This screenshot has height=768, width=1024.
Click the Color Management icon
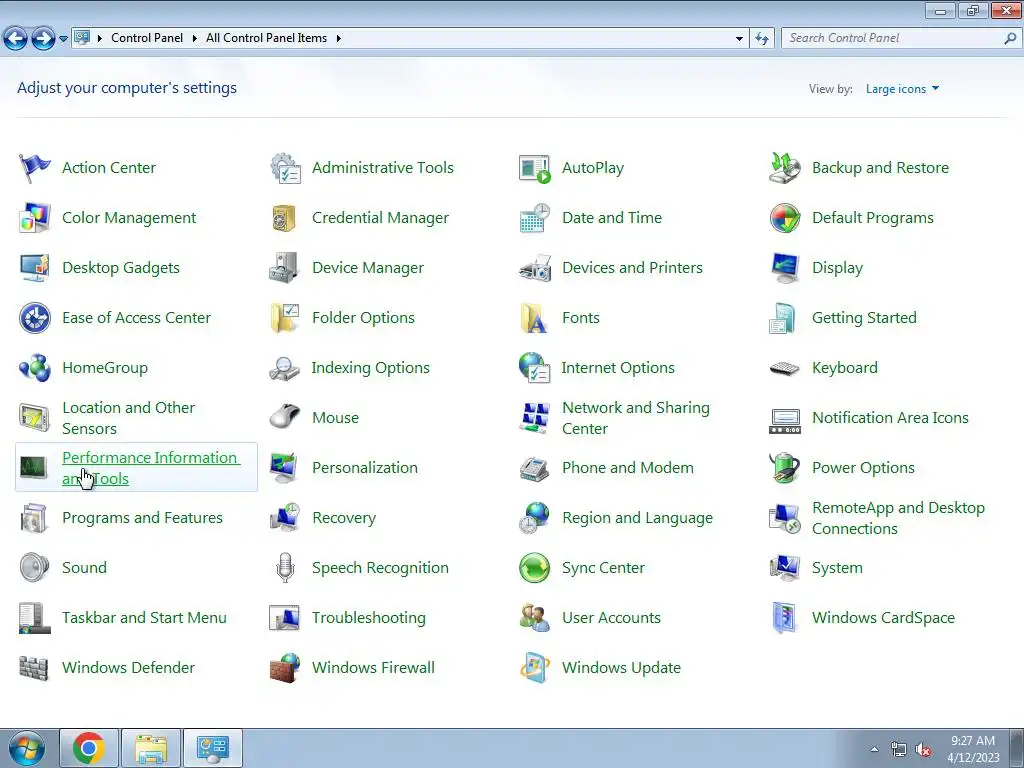pos(34,218)
